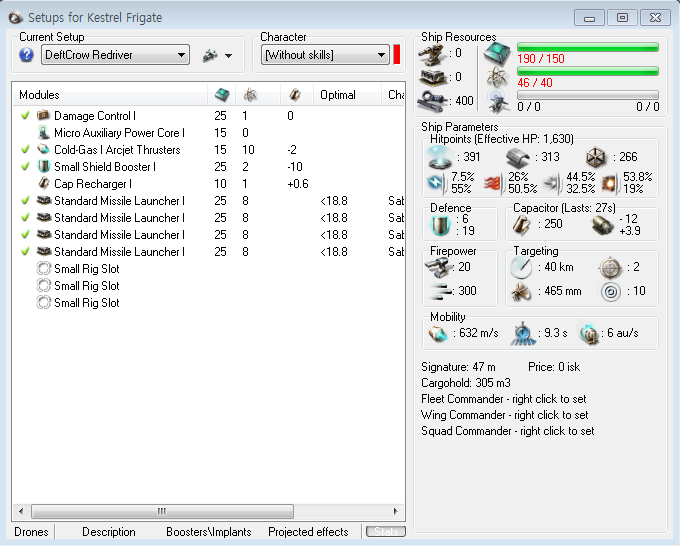680x546 pixels.
Task: Sort by the Modules column header
Action: (x=110, y=95)
